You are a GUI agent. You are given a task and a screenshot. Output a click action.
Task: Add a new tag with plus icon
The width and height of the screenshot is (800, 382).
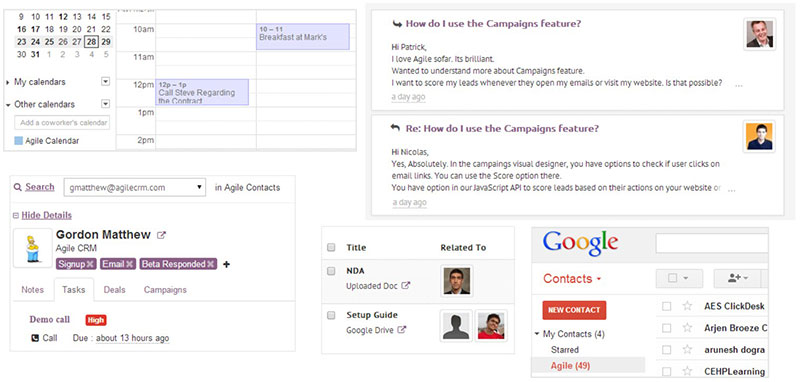point(227,264)
